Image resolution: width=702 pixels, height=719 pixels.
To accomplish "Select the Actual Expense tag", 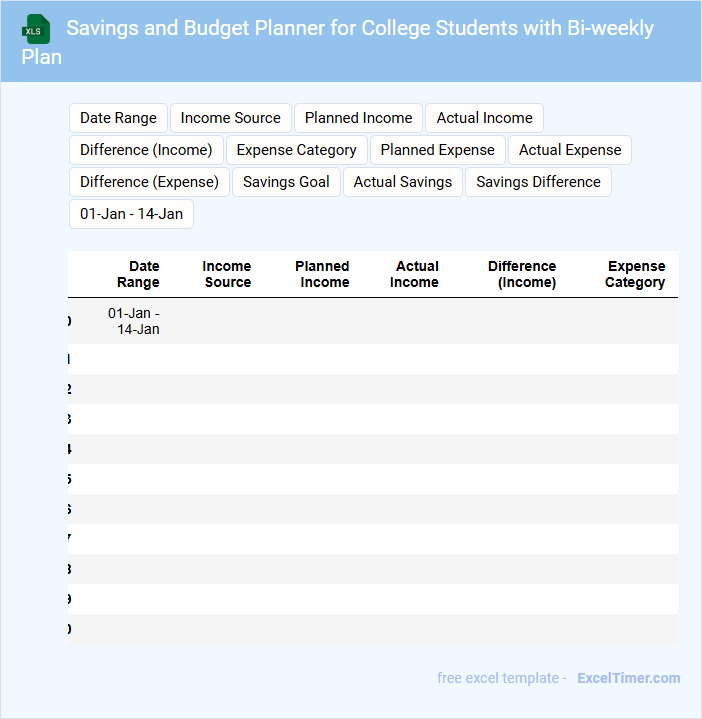I will [x=570, y=150].
